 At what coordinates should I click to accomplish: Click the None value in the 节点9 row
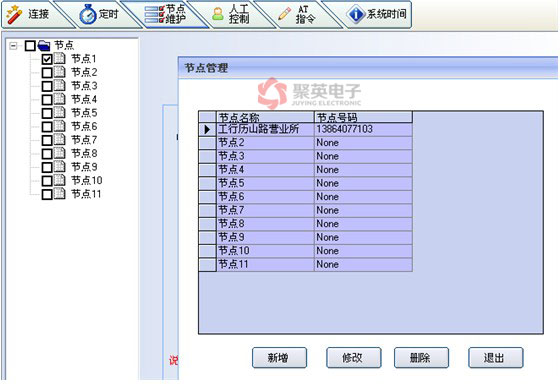point(363,238)
